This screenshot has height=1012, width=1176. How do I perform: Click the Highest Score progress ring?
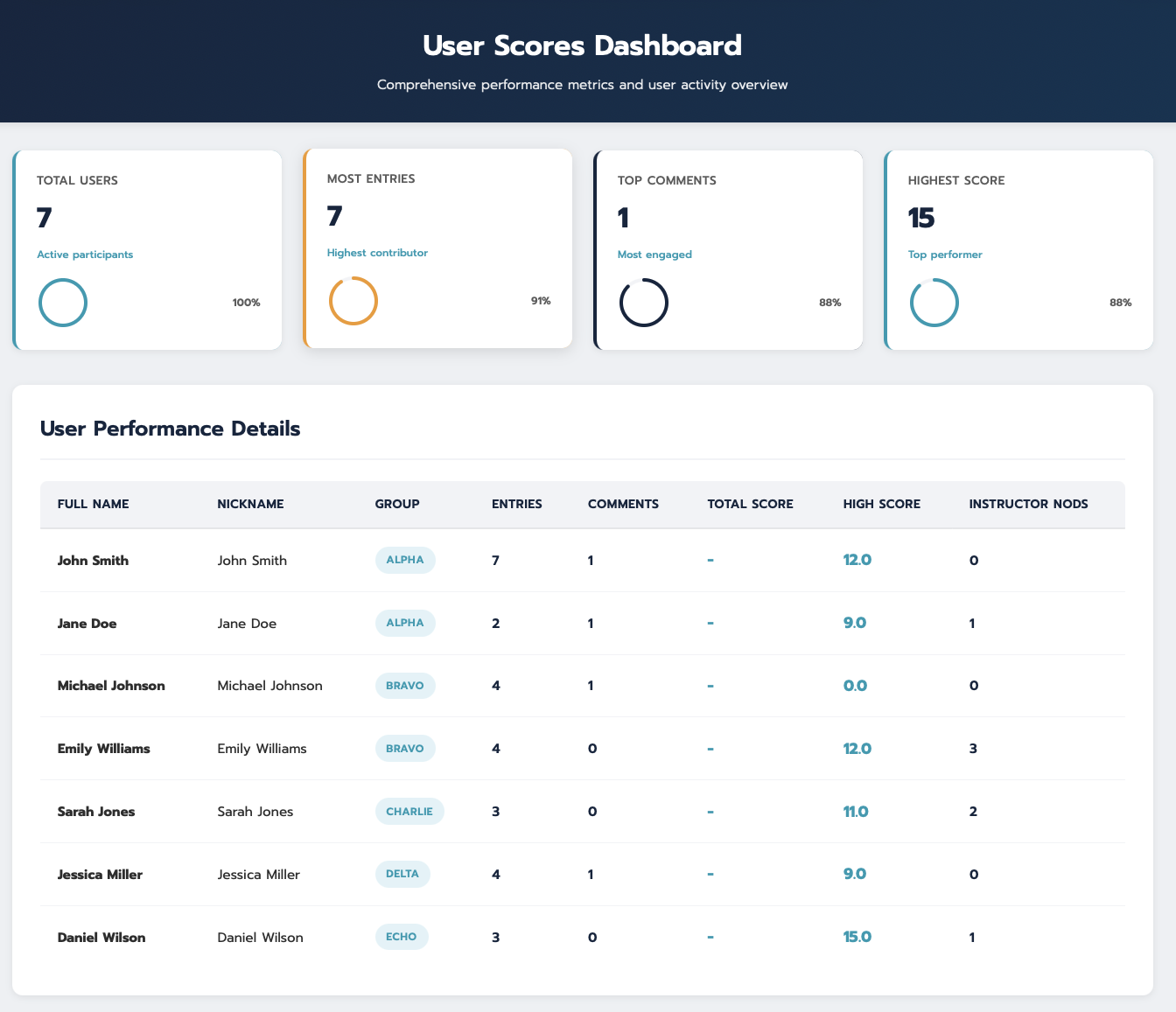point(934,303)
